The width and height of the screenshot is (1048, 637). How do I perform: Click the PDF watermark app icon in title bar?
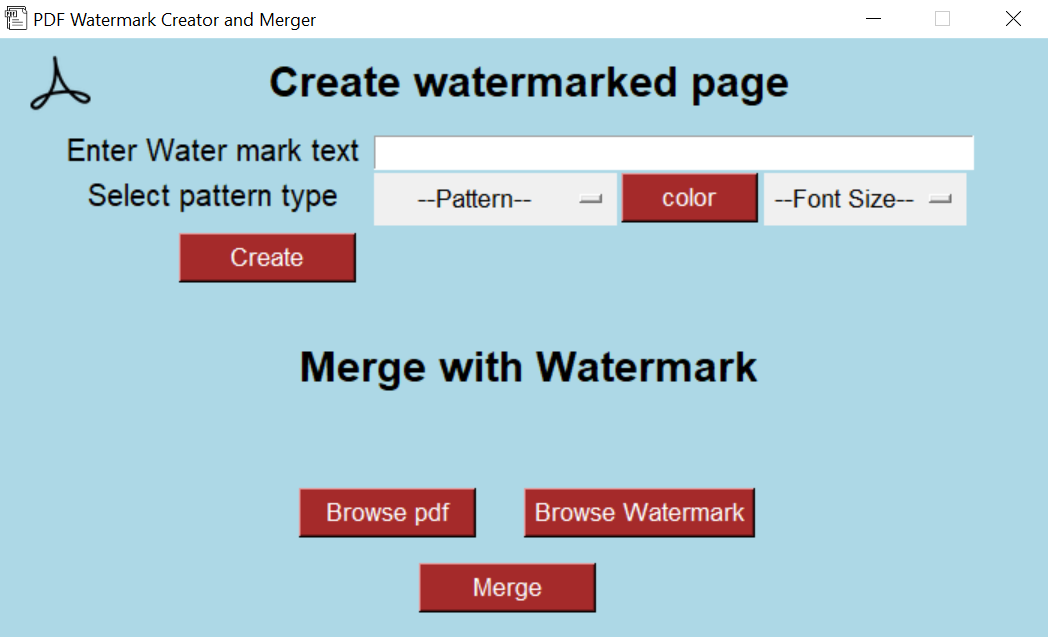15,17
